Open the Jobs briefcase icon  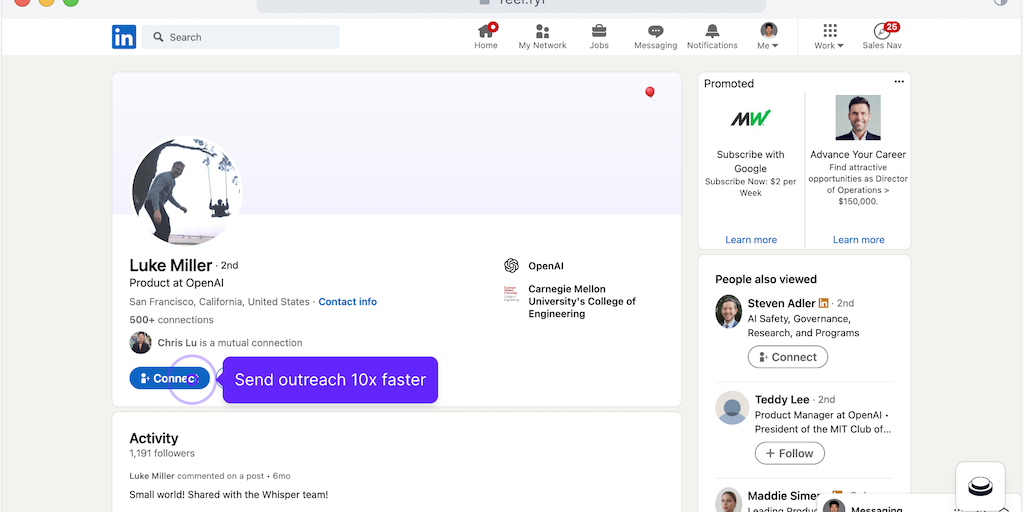tap(599, 31)
